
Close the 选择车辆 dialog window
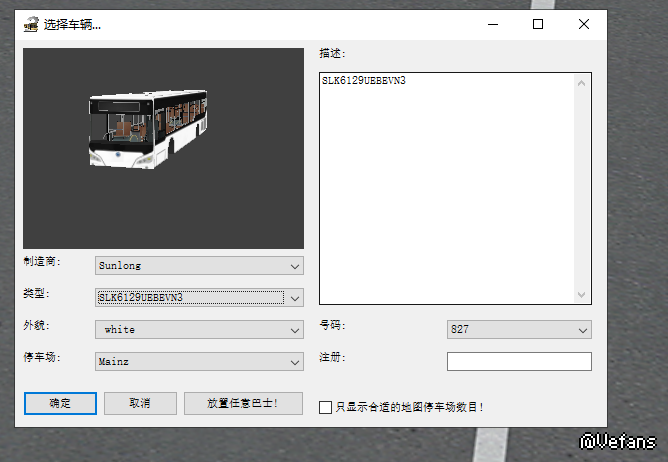(584, 24)
